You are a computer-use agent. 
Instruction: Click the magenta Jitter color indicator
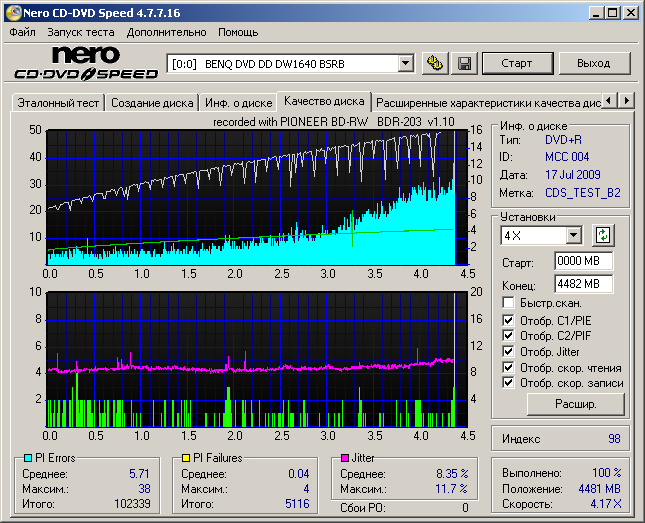pos(343,458)
